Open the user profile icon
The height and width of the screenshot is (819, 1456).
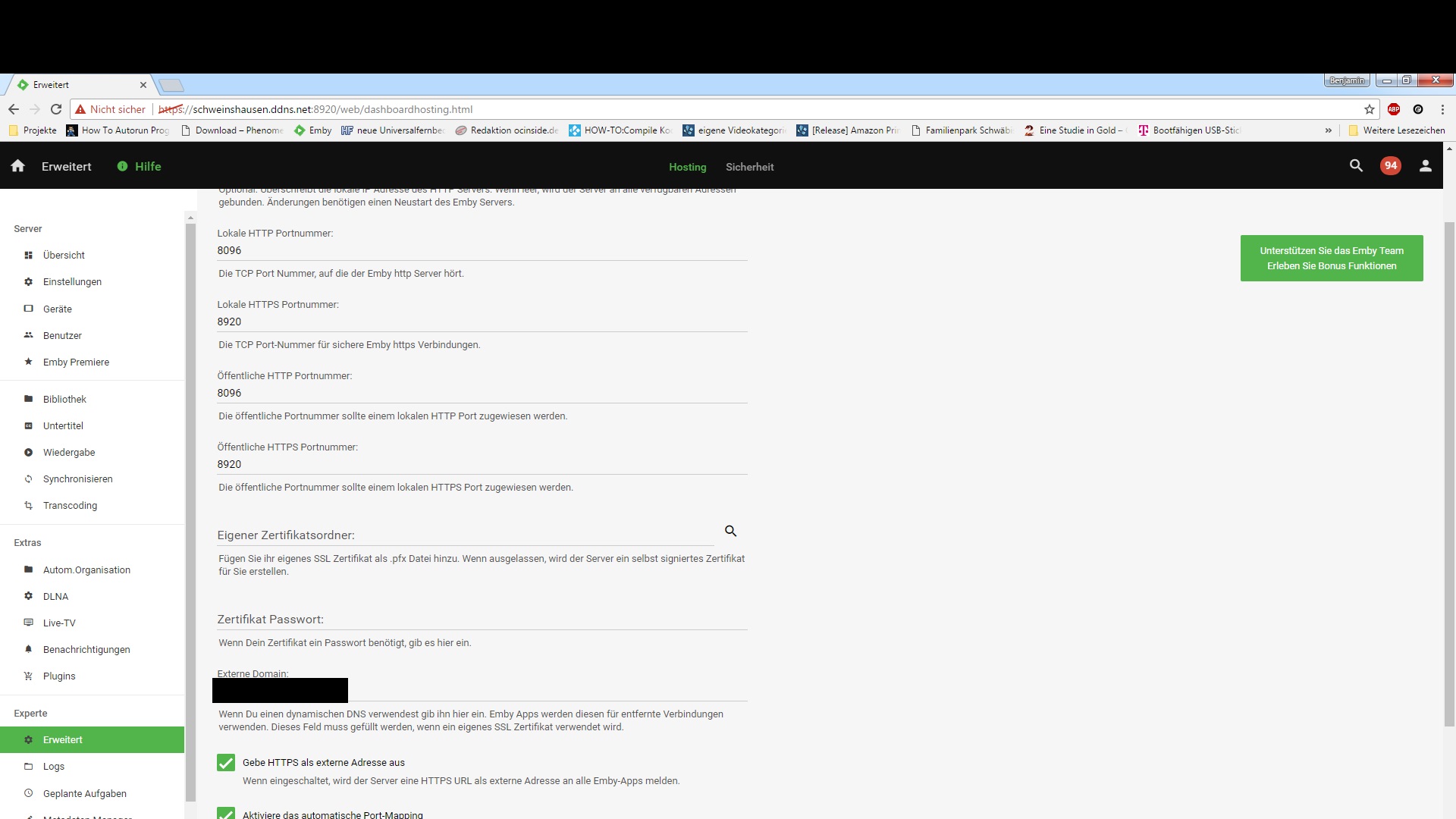(1426, 165)
